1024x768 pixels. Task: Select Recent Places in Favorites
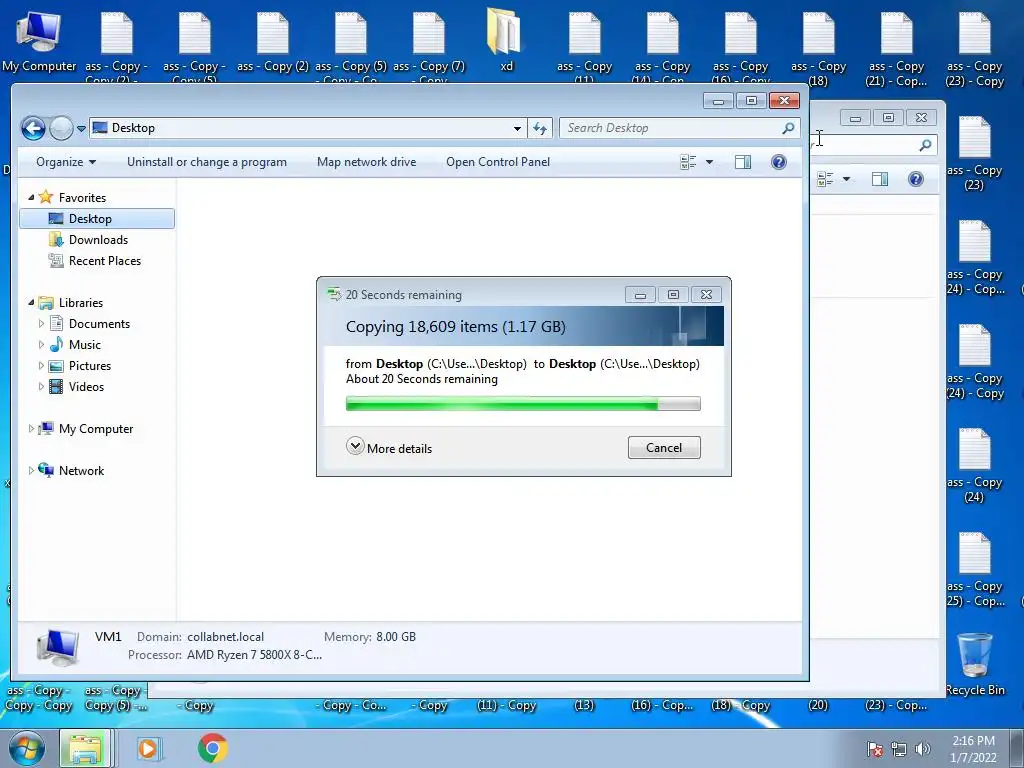[x=104, y=261]
